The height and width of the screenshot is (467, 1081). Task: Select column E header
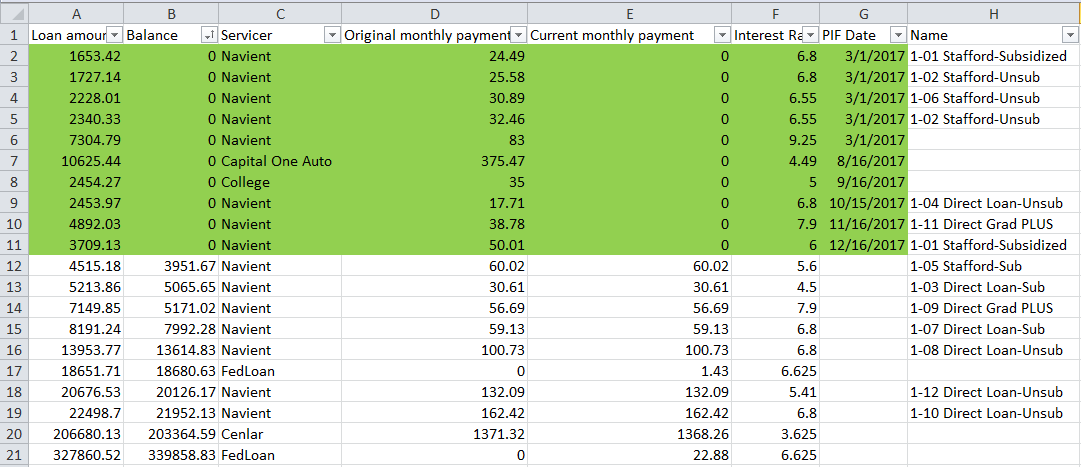pyautogui.click(x=629, y=13)
